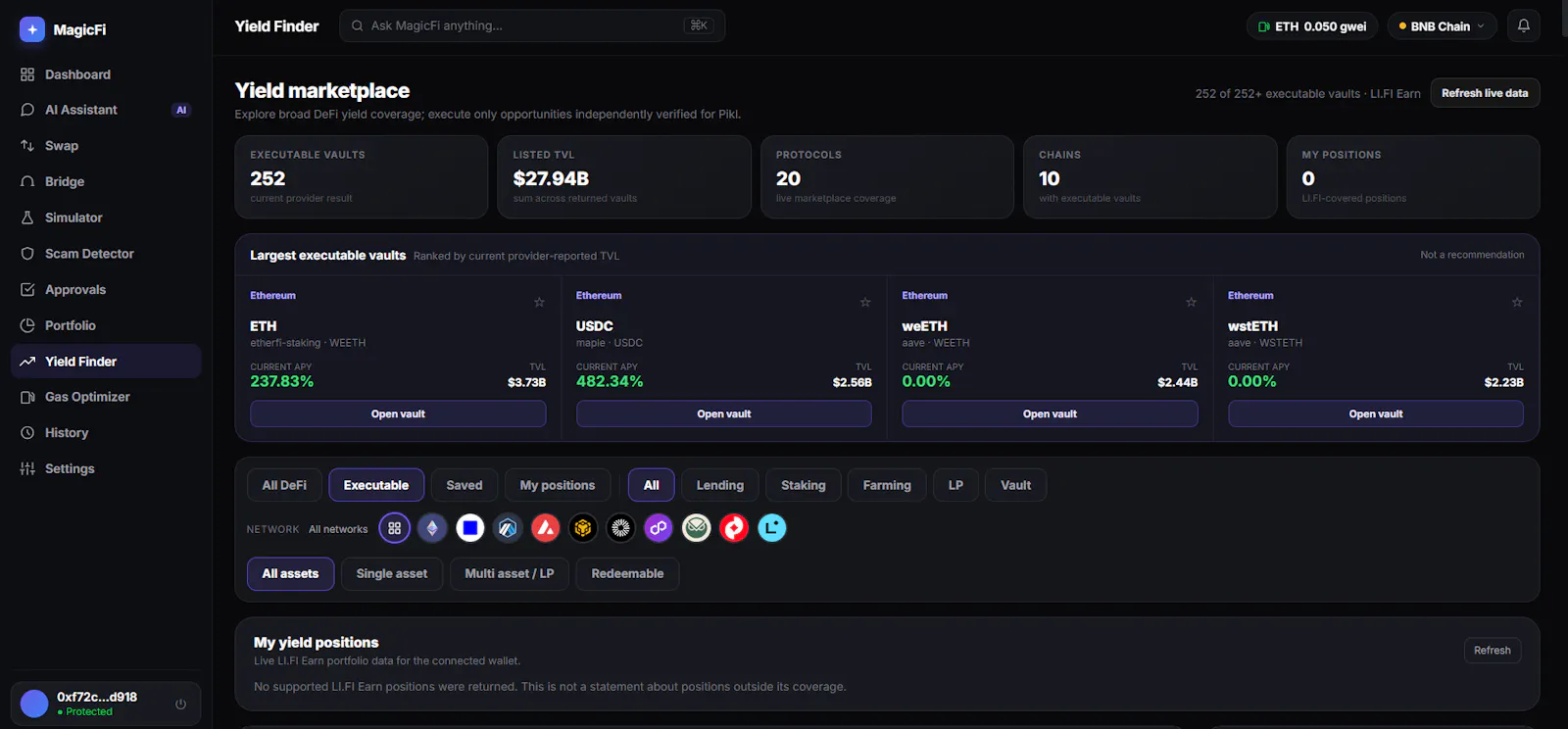Viewport: 1568px width, 729px height.
Task: Star the weETH aave vault
Action: [1191, 302]
